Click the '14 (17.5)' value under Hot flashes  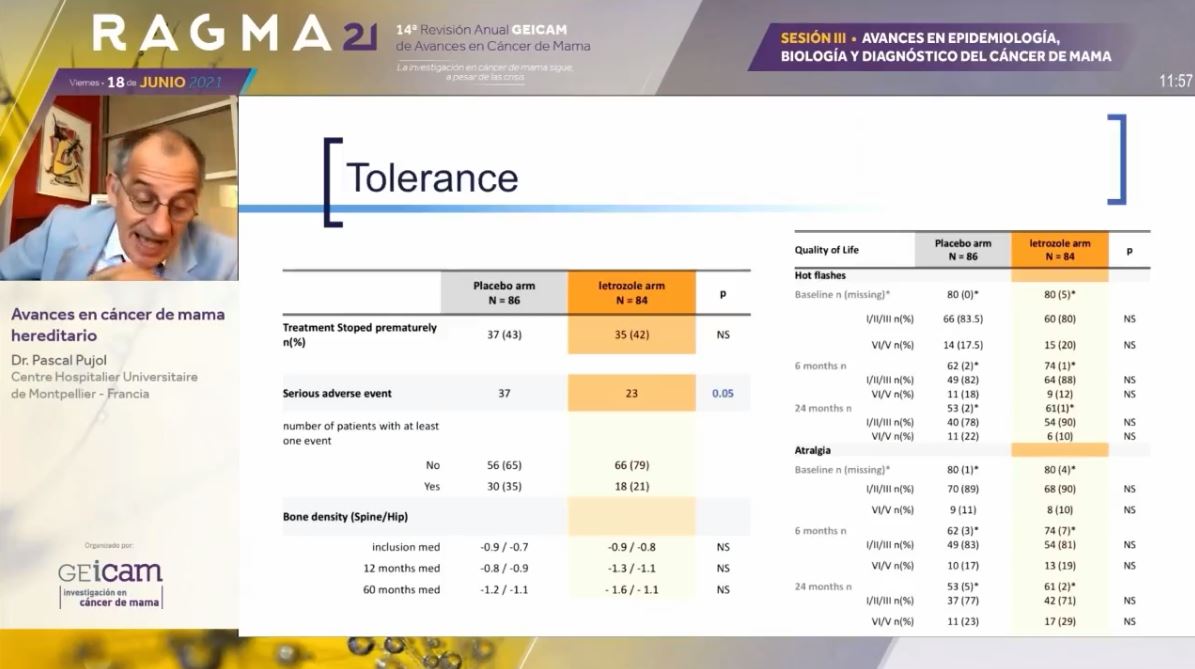coord(963,345)
